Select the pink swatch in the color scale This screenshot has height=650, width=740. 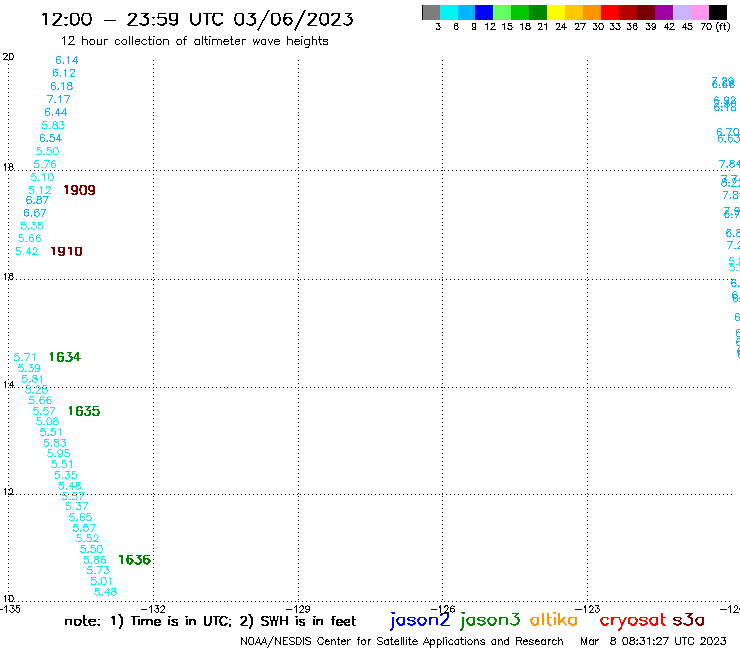pyautogui.click(x=699, y=12)
